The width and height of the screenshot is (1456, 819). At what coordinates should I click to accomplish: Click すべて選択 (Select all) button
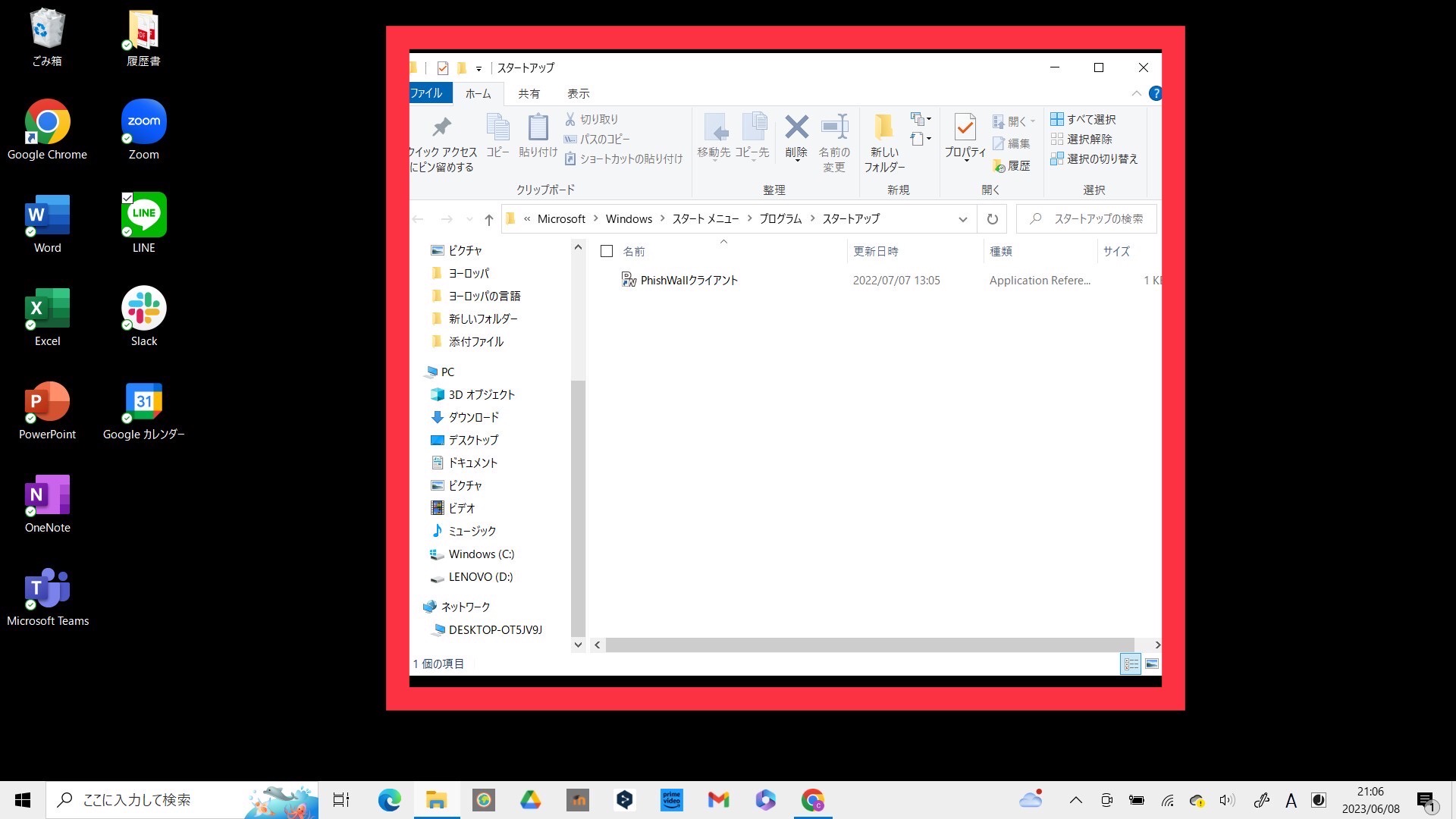pyautogui.click(x=1083, y=119)
